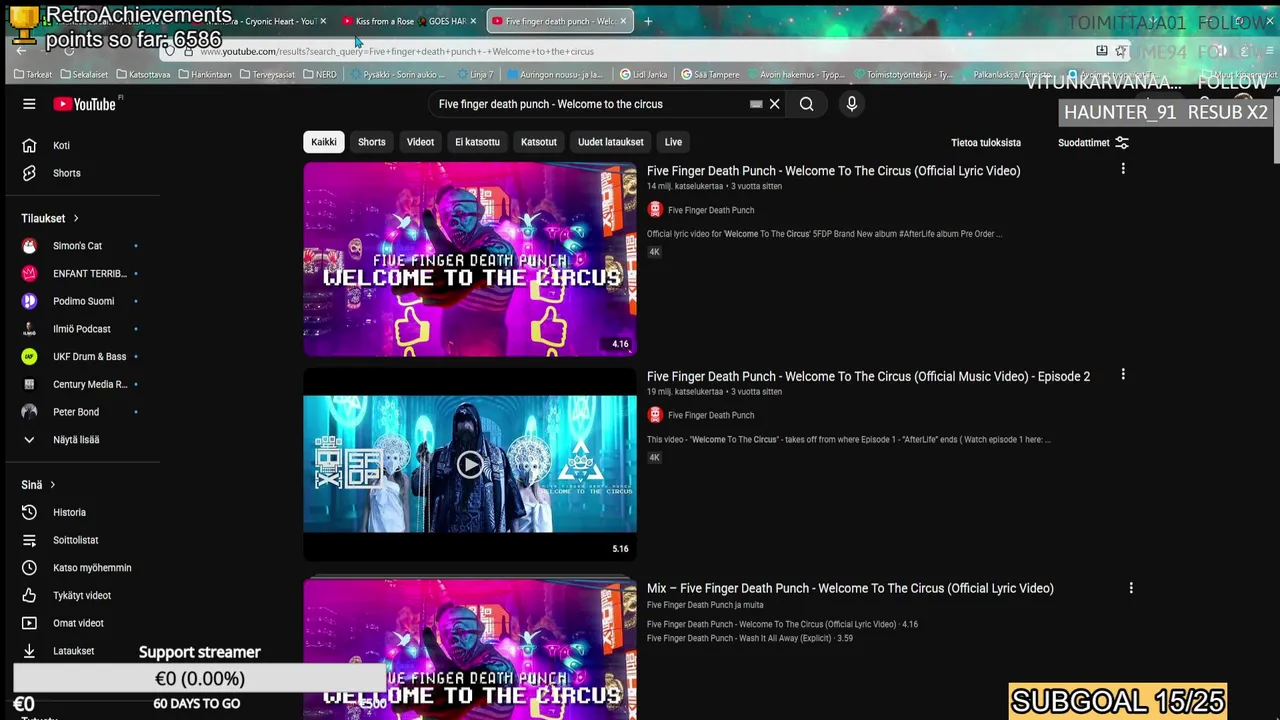Click the YouTube logo
The image size is (1280, 720).
[85, 104]
